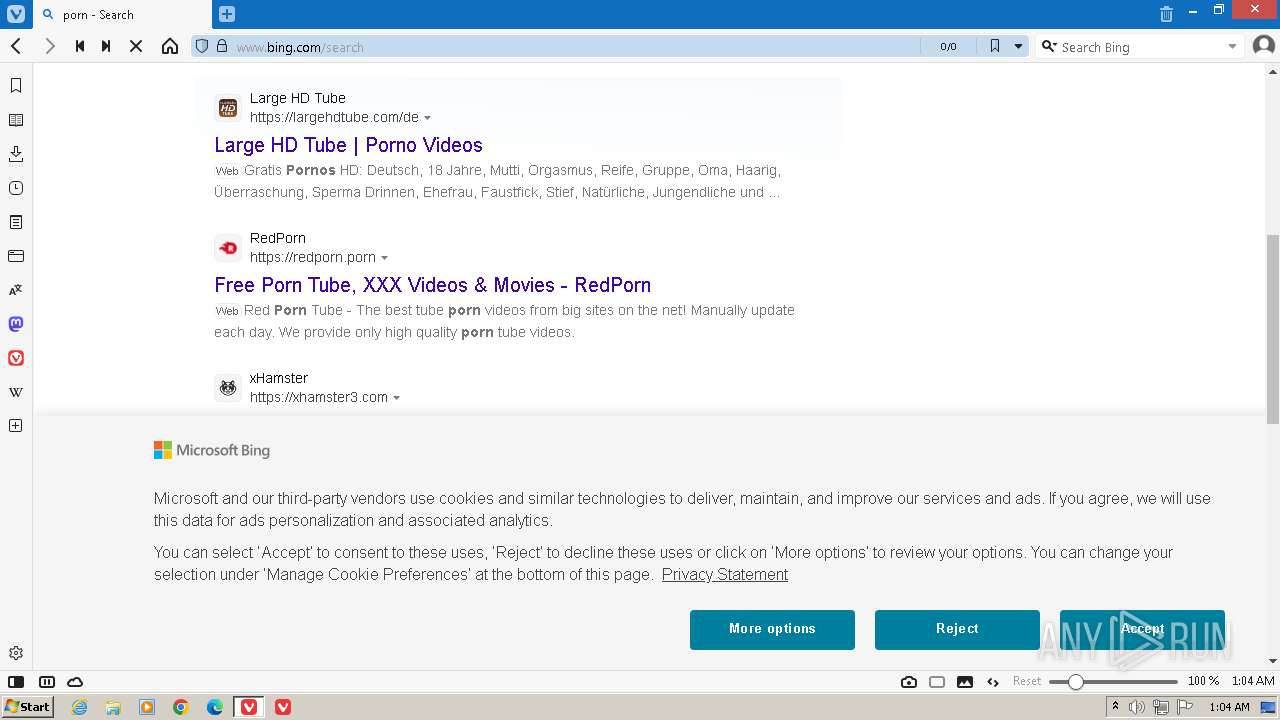Open Wikipedia web panel

click(16, 392)
